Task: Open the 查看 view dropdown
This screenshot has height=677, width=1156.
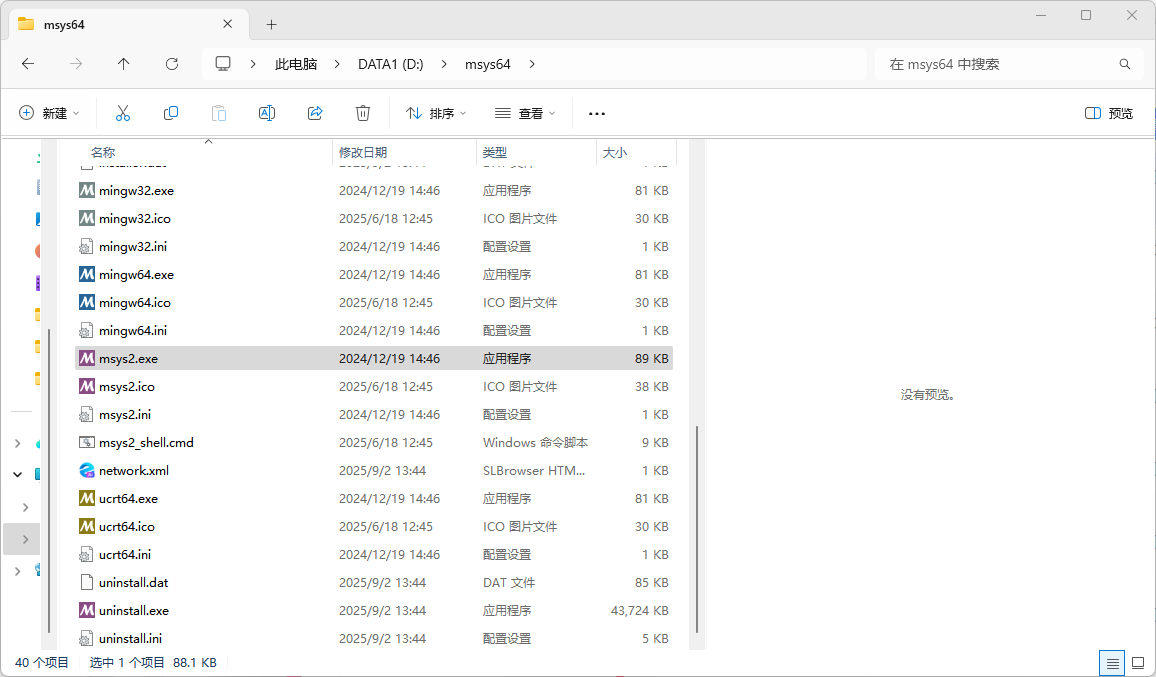Action: click(525, 113)
